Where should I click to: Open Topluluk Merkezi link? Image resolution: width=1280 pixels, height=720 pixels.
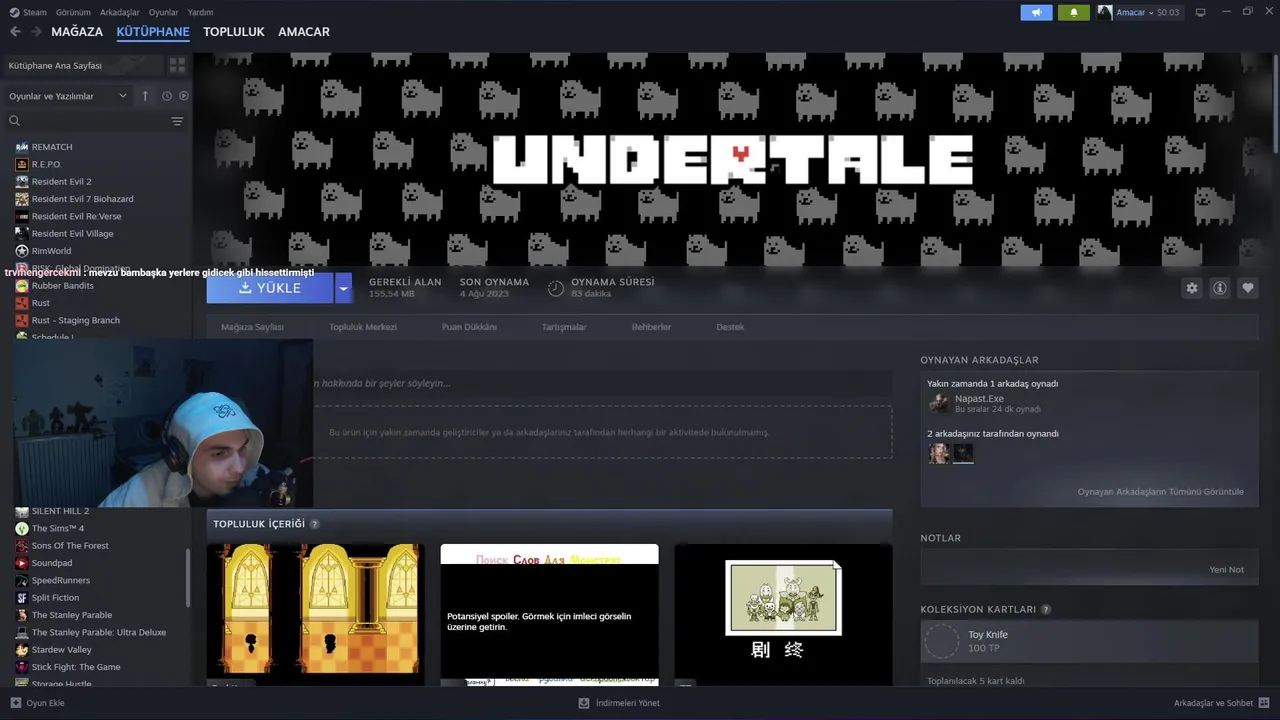coord(363,327)
